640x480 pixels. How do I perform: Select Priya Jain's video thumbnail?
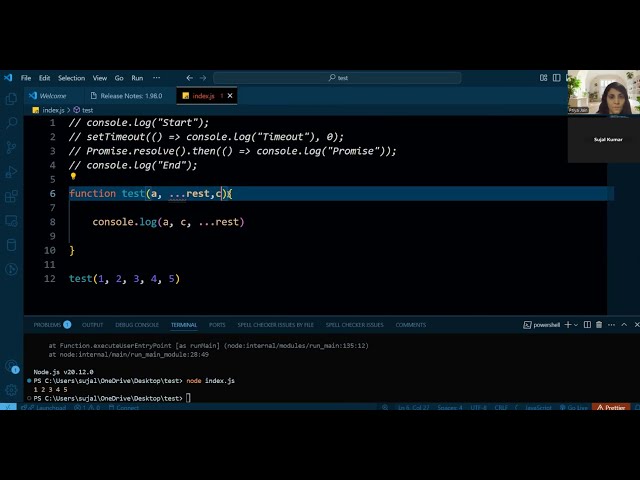[x=604, y=92]
